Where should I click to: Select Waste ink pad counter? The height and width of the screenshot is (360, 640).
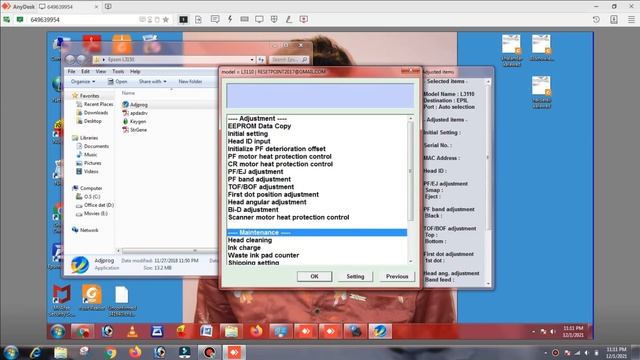click(264, 255)
